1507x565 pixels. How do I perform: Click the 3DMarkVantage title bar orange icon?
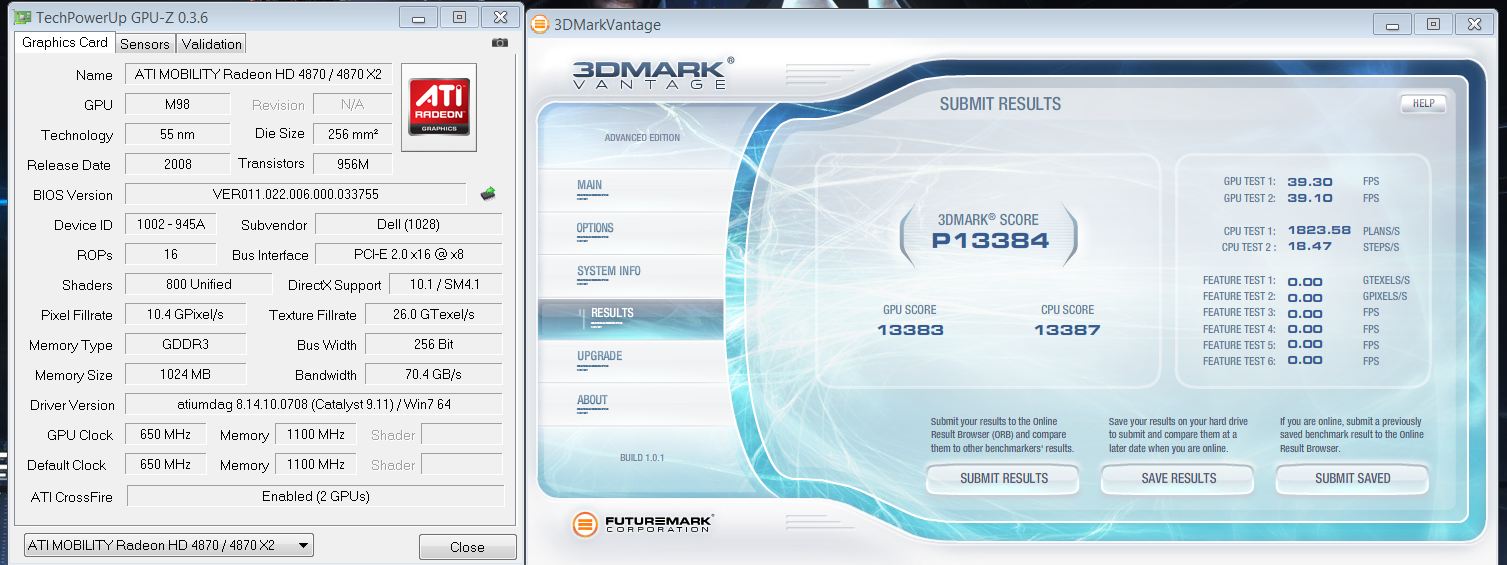540,24
